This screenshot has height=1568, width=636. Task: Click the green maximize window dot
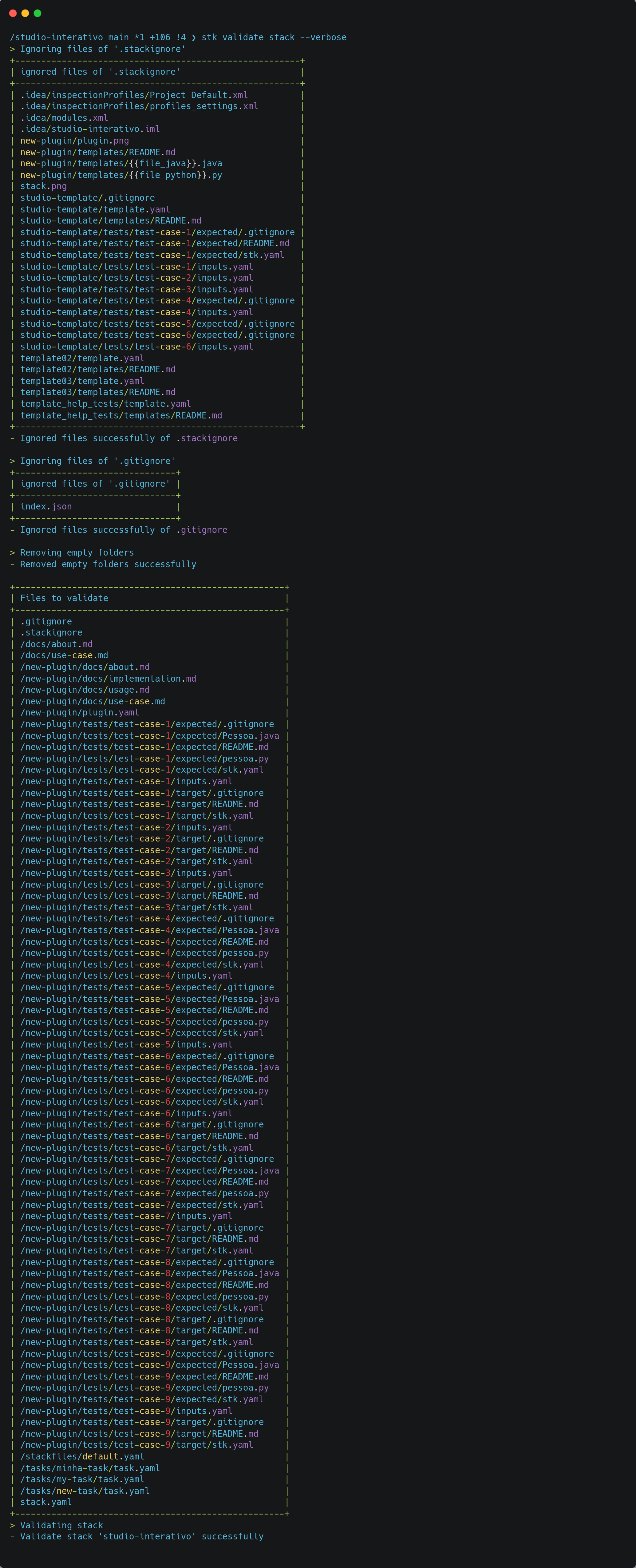37,13
